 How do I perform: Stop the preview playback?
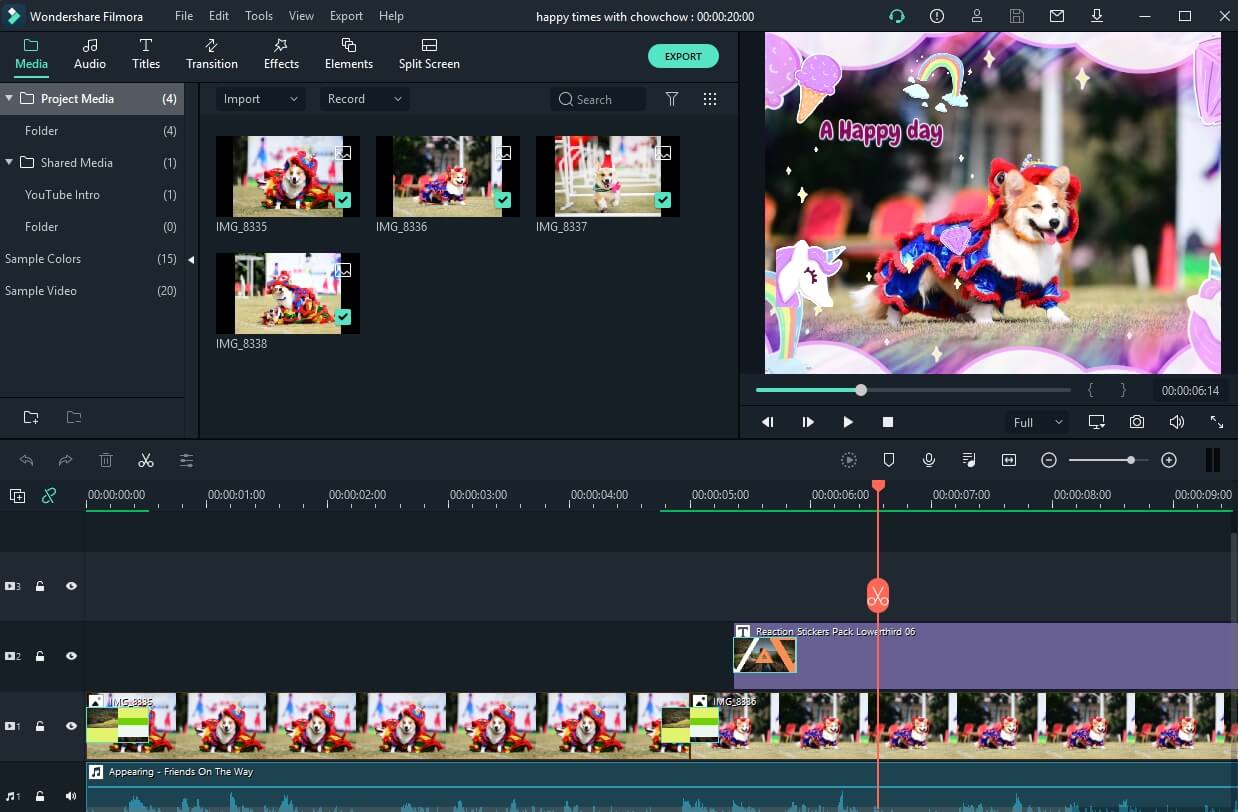tap(887, 422)
